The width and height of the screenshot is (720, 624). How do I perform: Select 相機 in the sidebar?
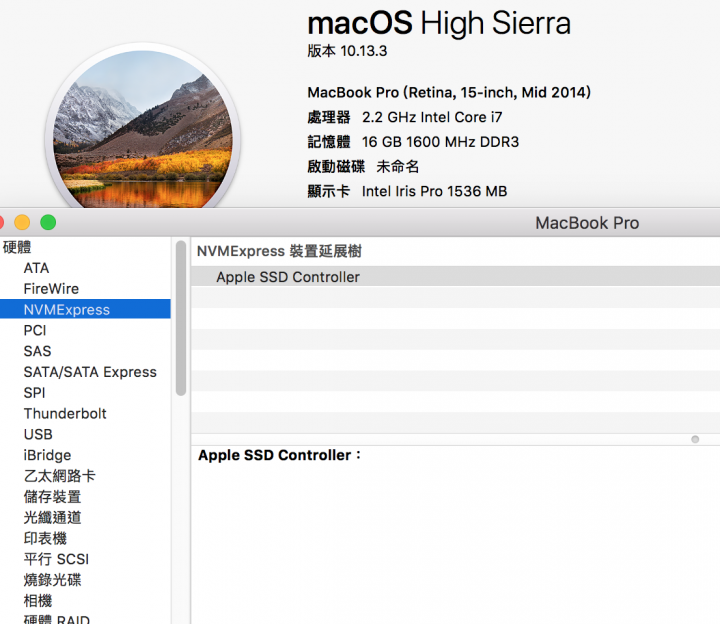click(x=38, y=601)
